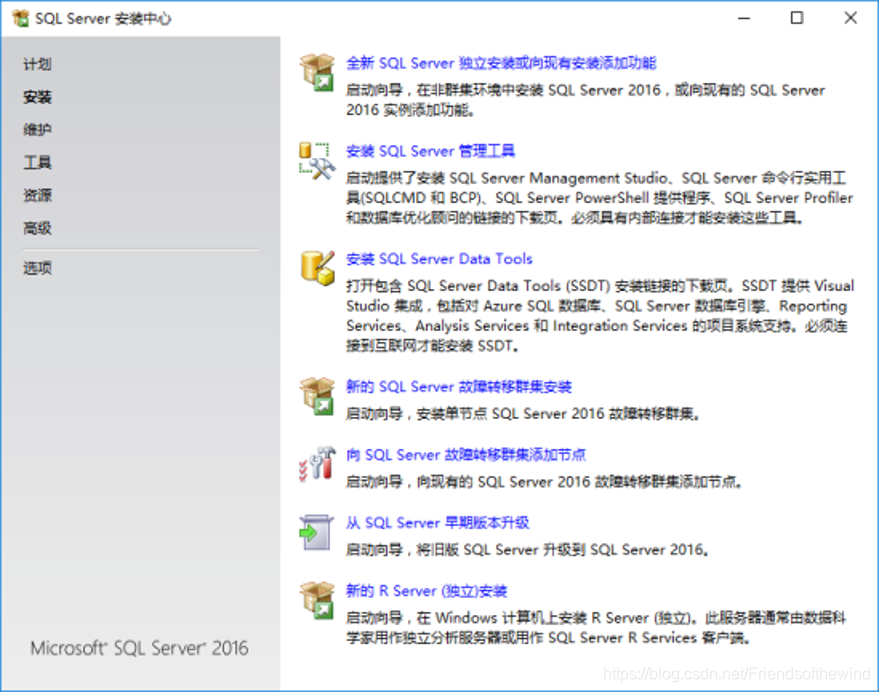879x692 pixels.
Task: Open 全新 SQL Server 独立安装 link
Action: 501,63
